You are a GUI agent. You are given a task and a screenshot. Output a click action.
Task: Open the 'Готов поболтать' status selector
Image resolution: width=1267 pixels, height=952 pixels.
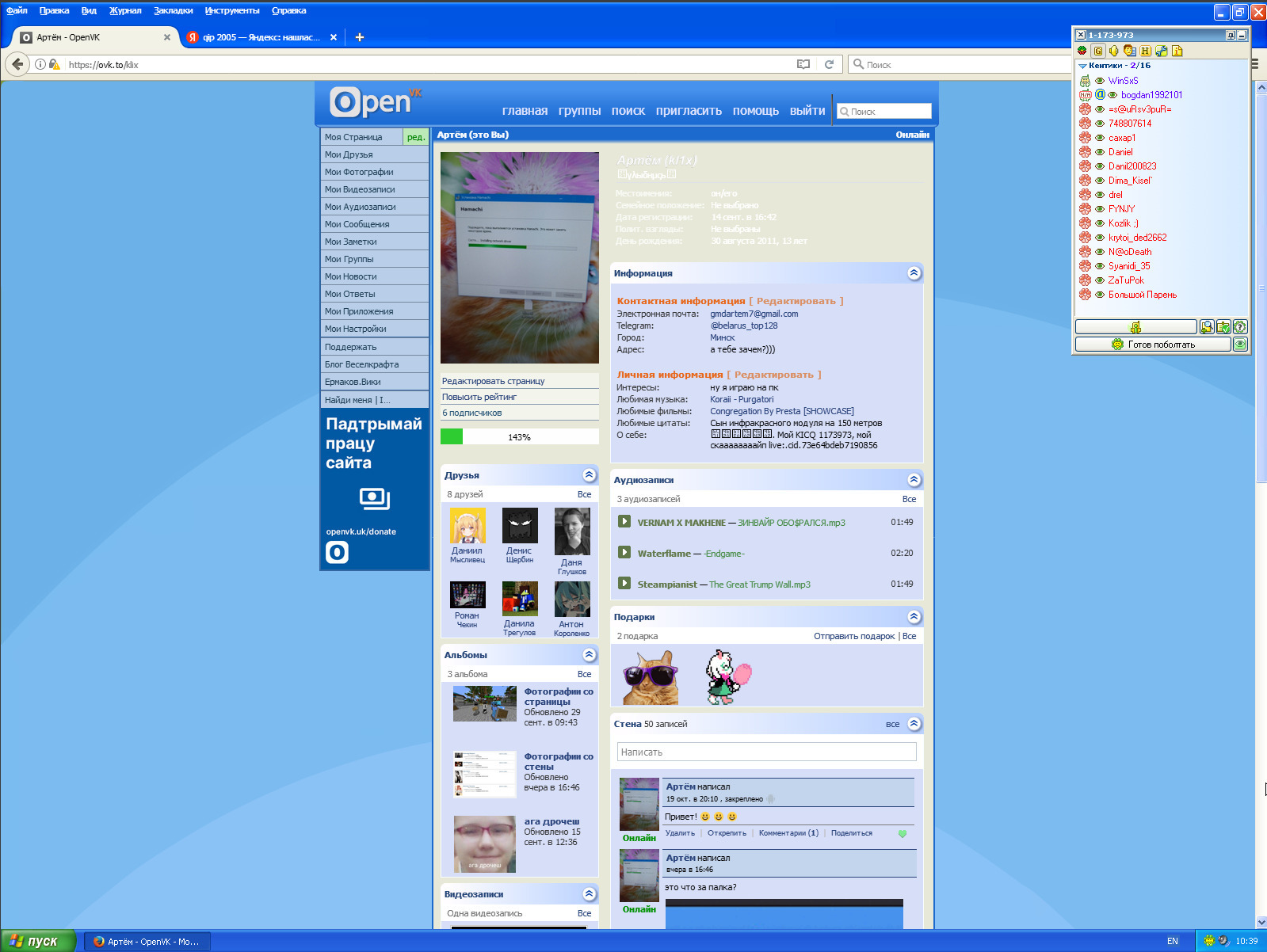1153,345
